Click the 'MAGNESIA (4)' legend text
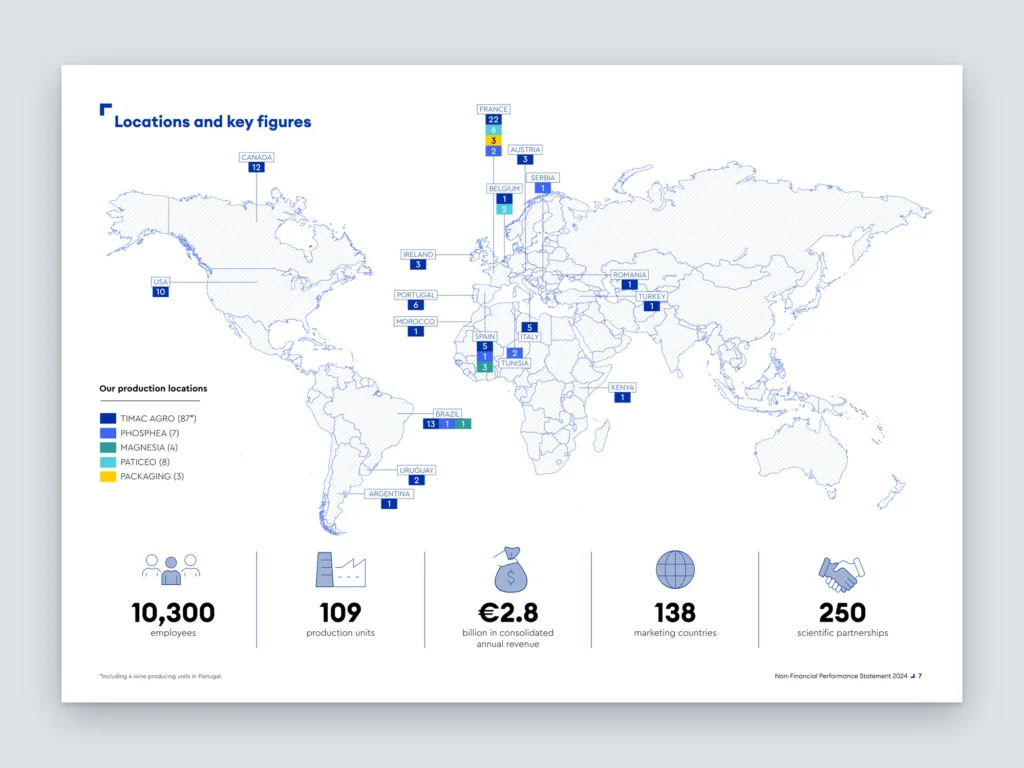The height and width of the screenshot is (768, 1024). (x=149, y=447)
